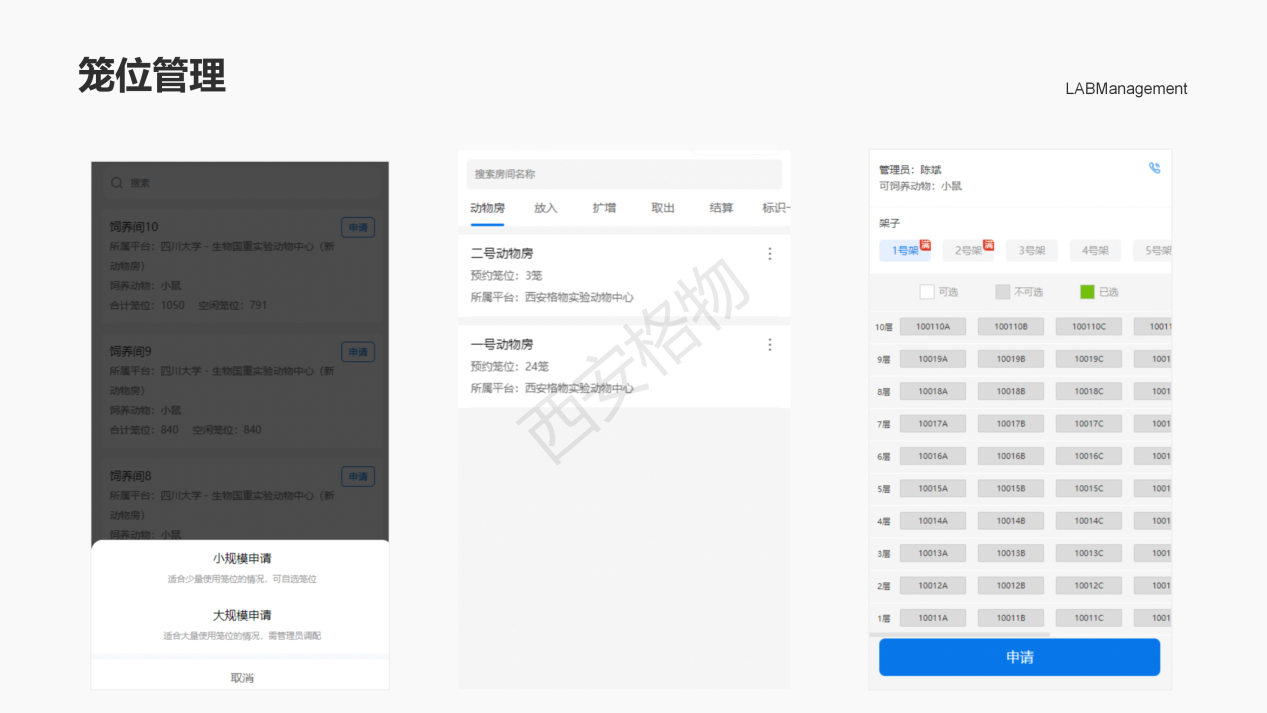The height and width of the screenshot is (713, 1267).
Task: Click the phone contact icon beside administrator 陈斌
Action: coord(1154,168)
